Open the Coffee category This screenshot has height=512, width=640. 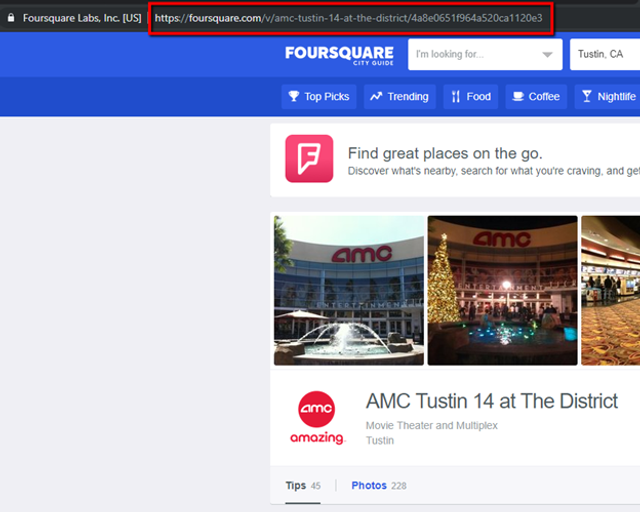(536, 97)
